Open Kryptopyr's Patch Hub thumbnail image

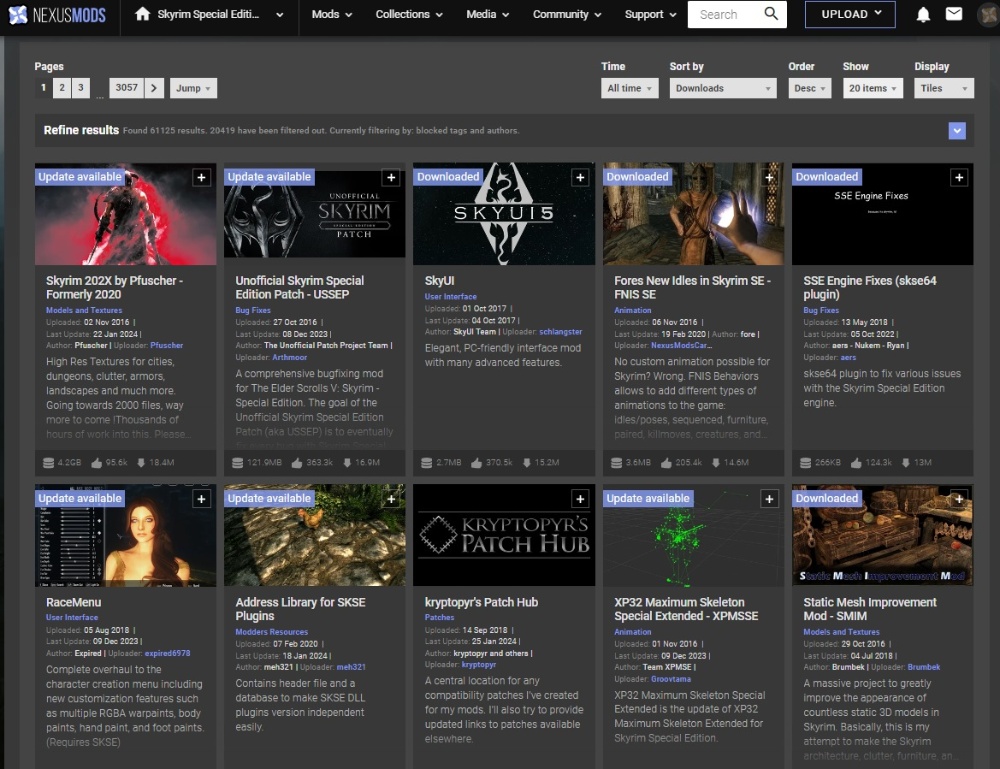(504, 535)
